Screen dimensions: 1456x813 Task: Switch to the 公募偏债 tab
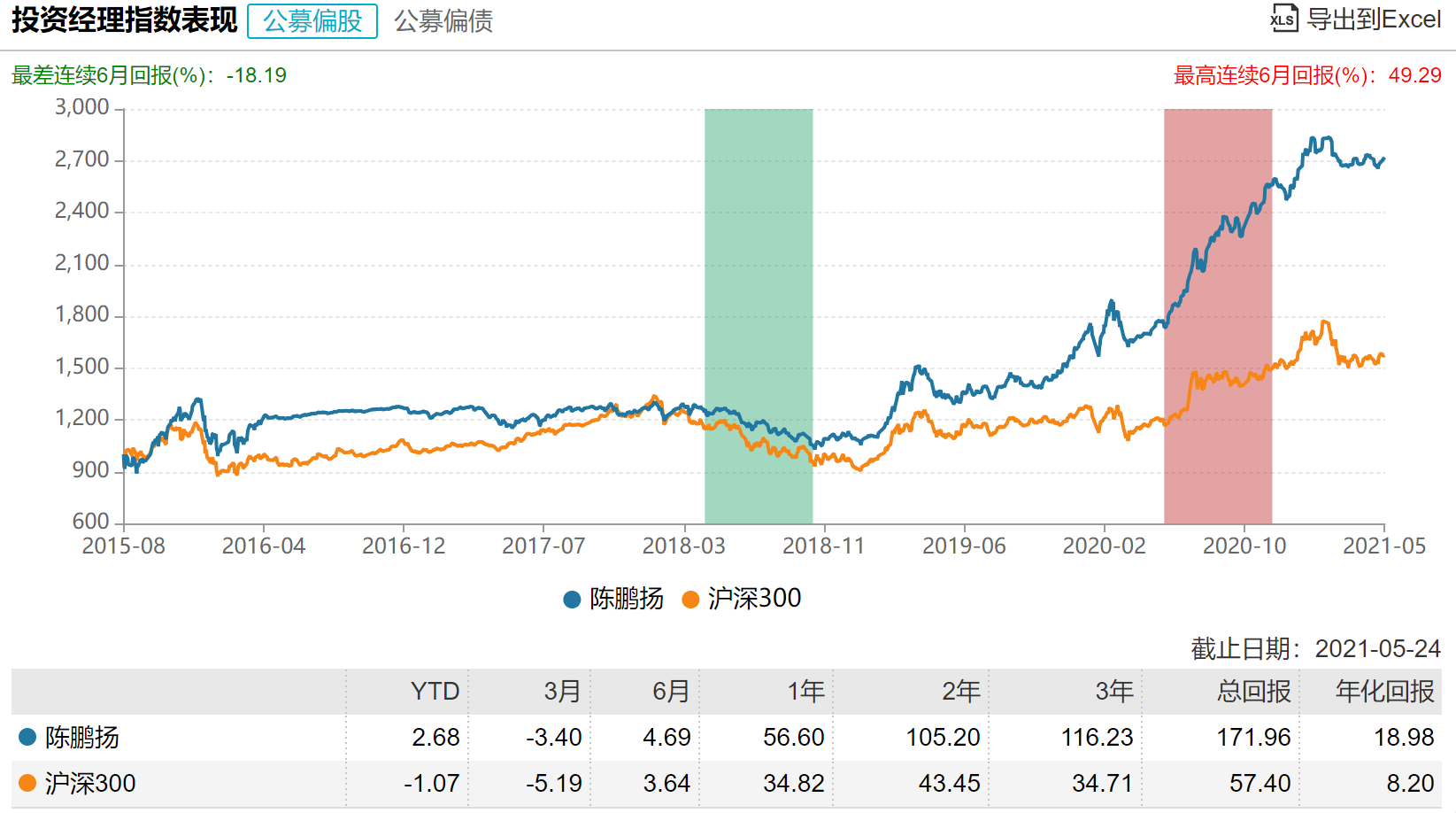click(x=443, y=21)
